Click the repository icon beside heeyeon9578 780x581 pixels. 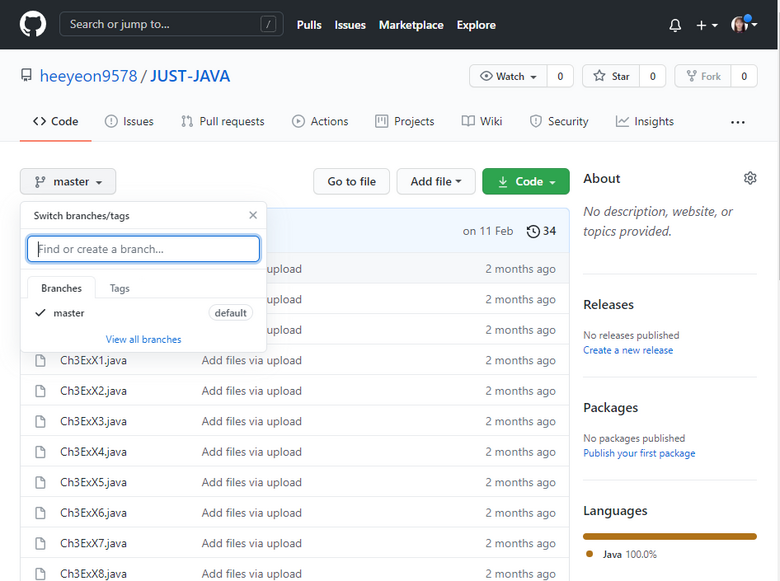[x=26, y=76]
